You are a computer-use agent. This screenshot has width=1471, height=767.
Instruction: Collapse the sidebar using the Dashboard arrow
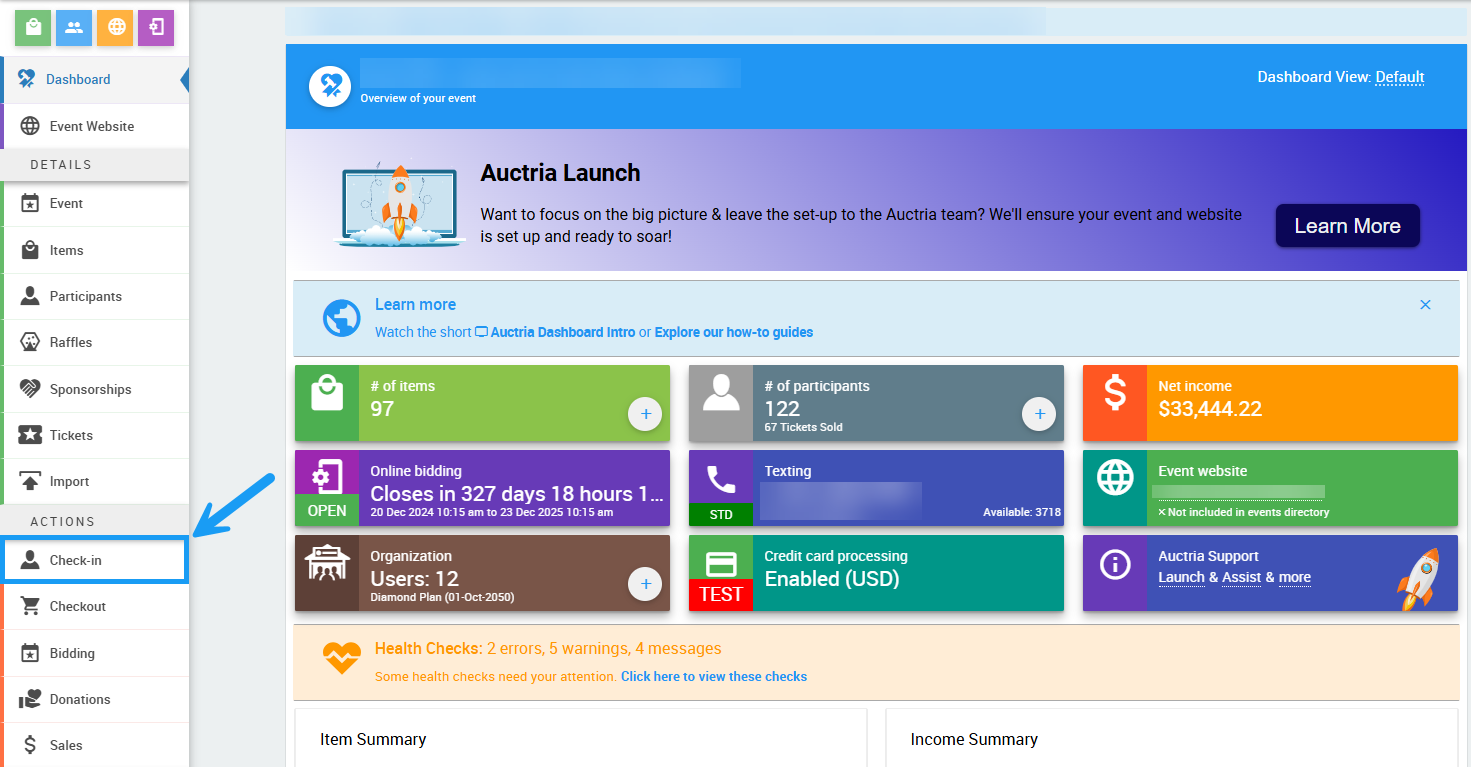[x=184, y=80]
